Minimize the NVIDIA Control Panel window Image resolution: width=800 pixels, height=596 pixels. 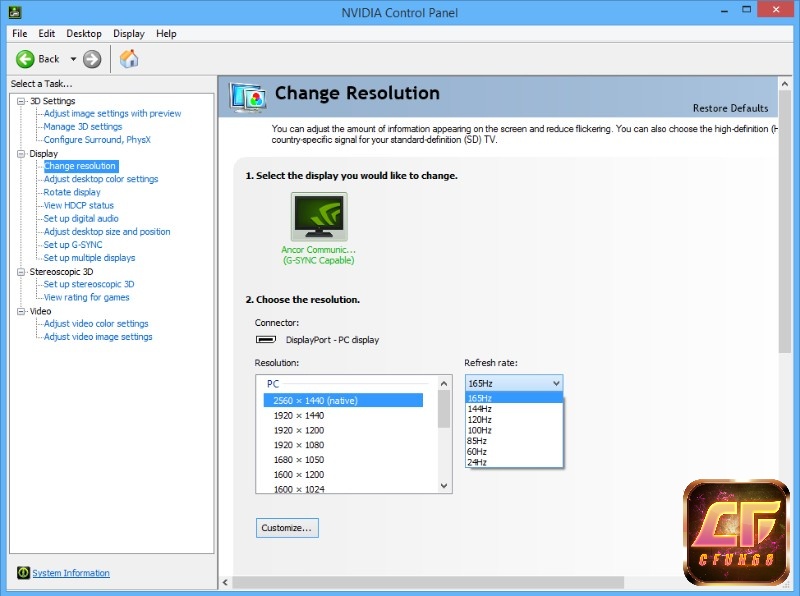(x=724, y=10)
